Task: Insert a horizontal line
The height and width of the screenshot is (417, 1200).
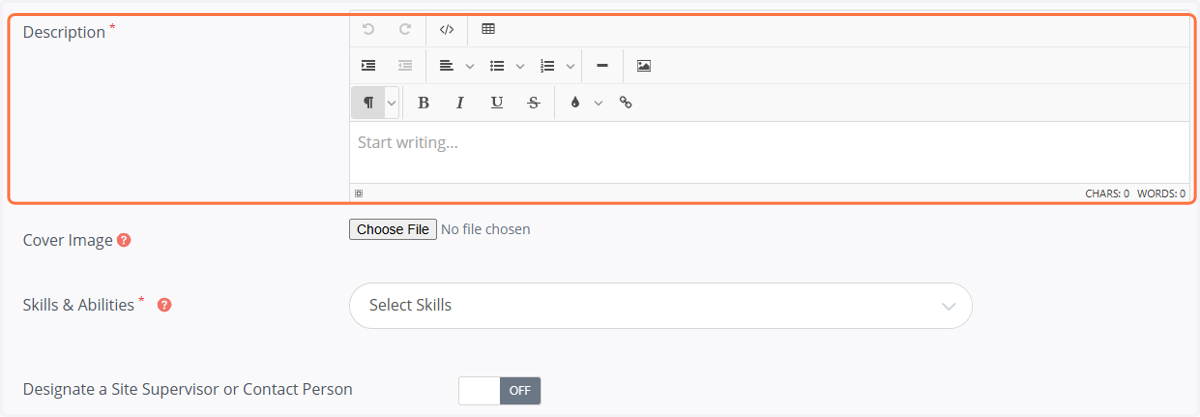Action: tap(602, 66)
